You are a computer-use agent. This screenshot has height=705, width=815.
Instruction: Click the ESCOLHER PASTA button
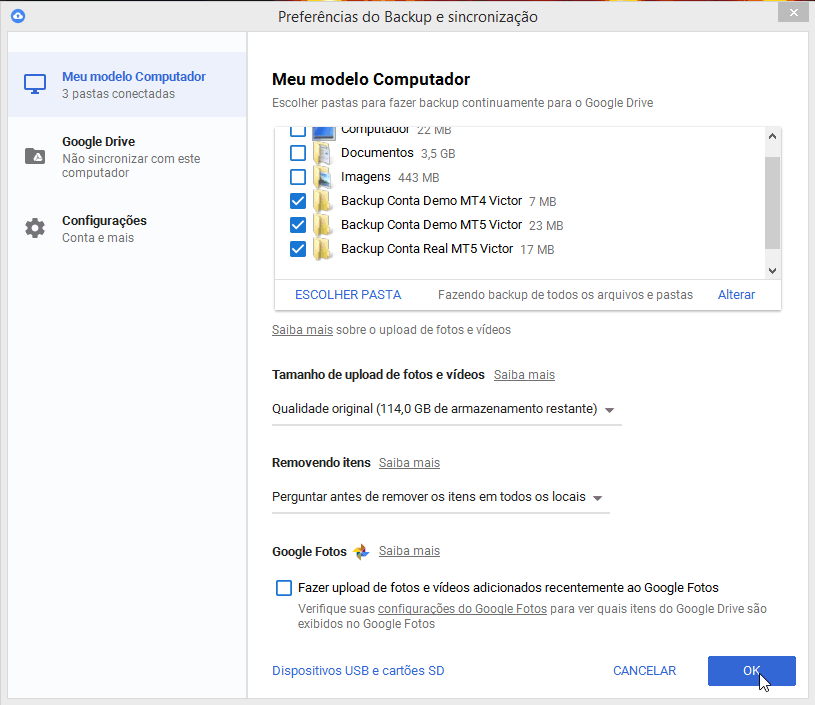pos(348,295)
